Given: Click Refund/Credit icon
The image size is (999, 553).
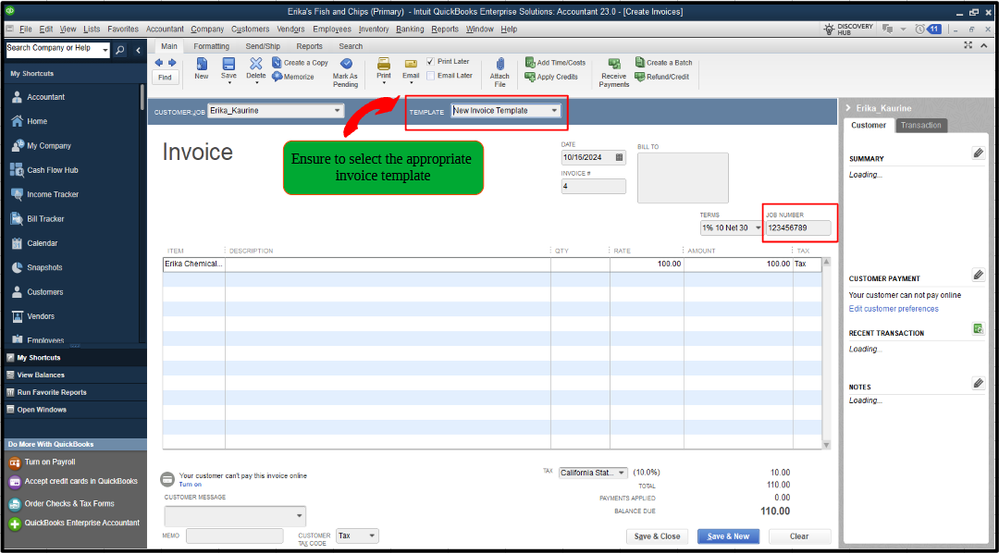Looking at the screenshot, I should click(x=640, y=76).
